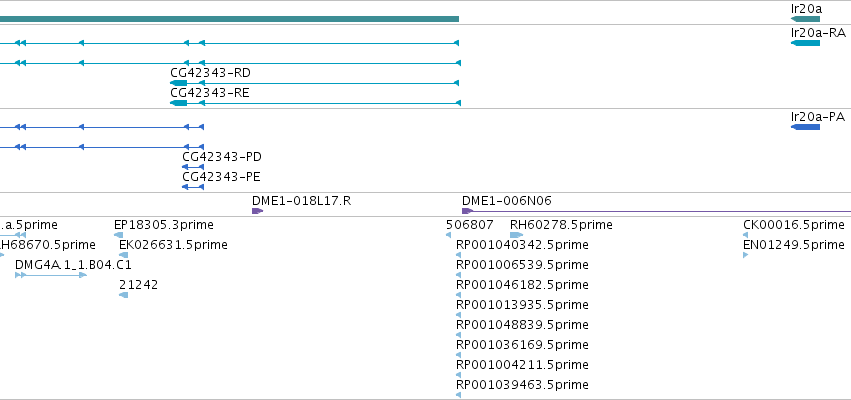Viewport: 851px width, 400px height.
Task: Click the EN01249.5prime arrow glyph
Action: tap(746, 255)
